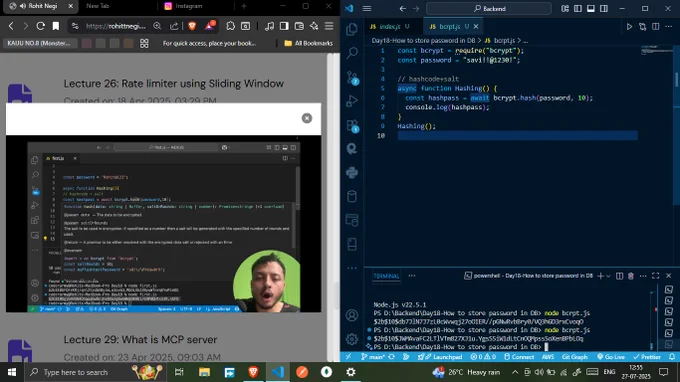This screenshot has height=382, width=680.
Task: Open the new terminal profile dropdown arrow
Action: pos(608,276)
